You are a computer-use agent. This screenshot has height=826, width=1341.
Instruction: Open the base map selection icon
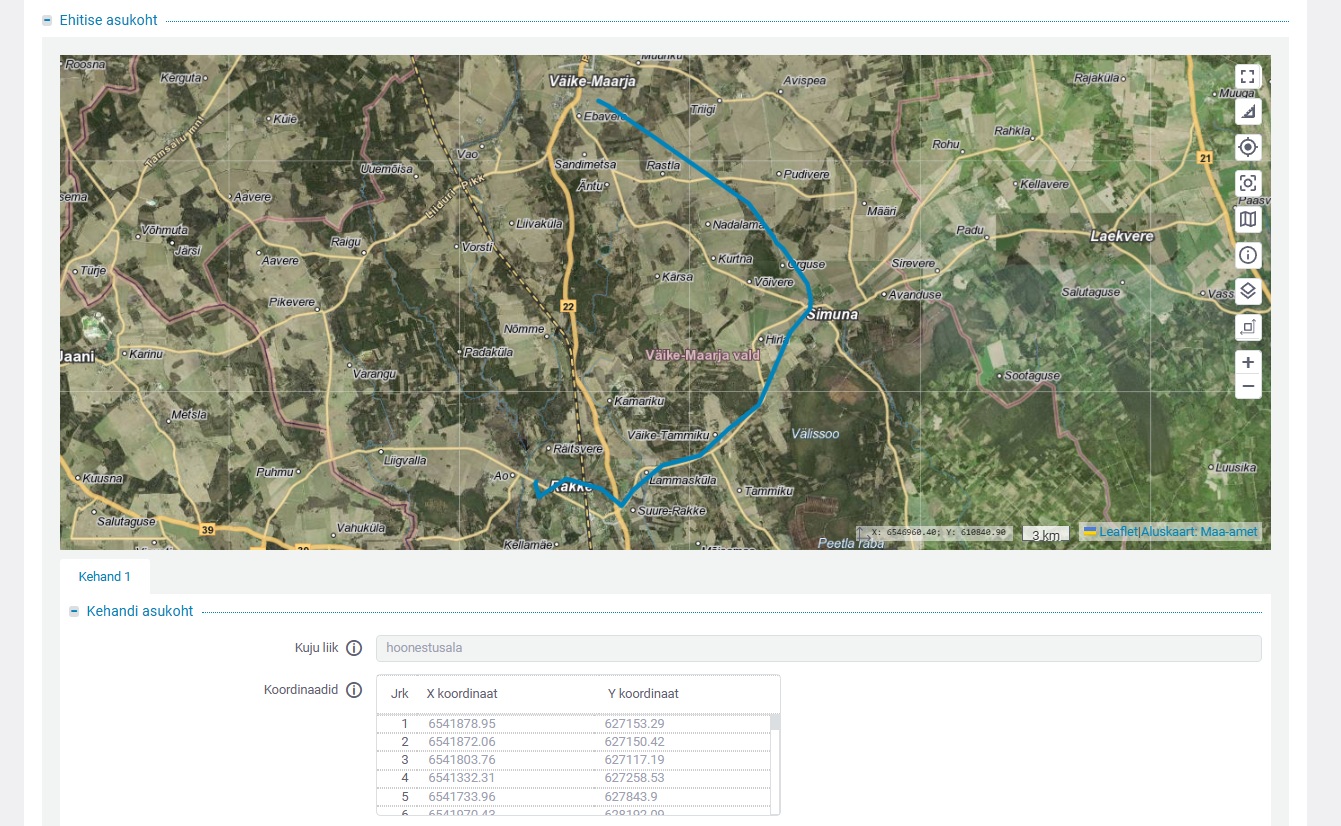1247,219
